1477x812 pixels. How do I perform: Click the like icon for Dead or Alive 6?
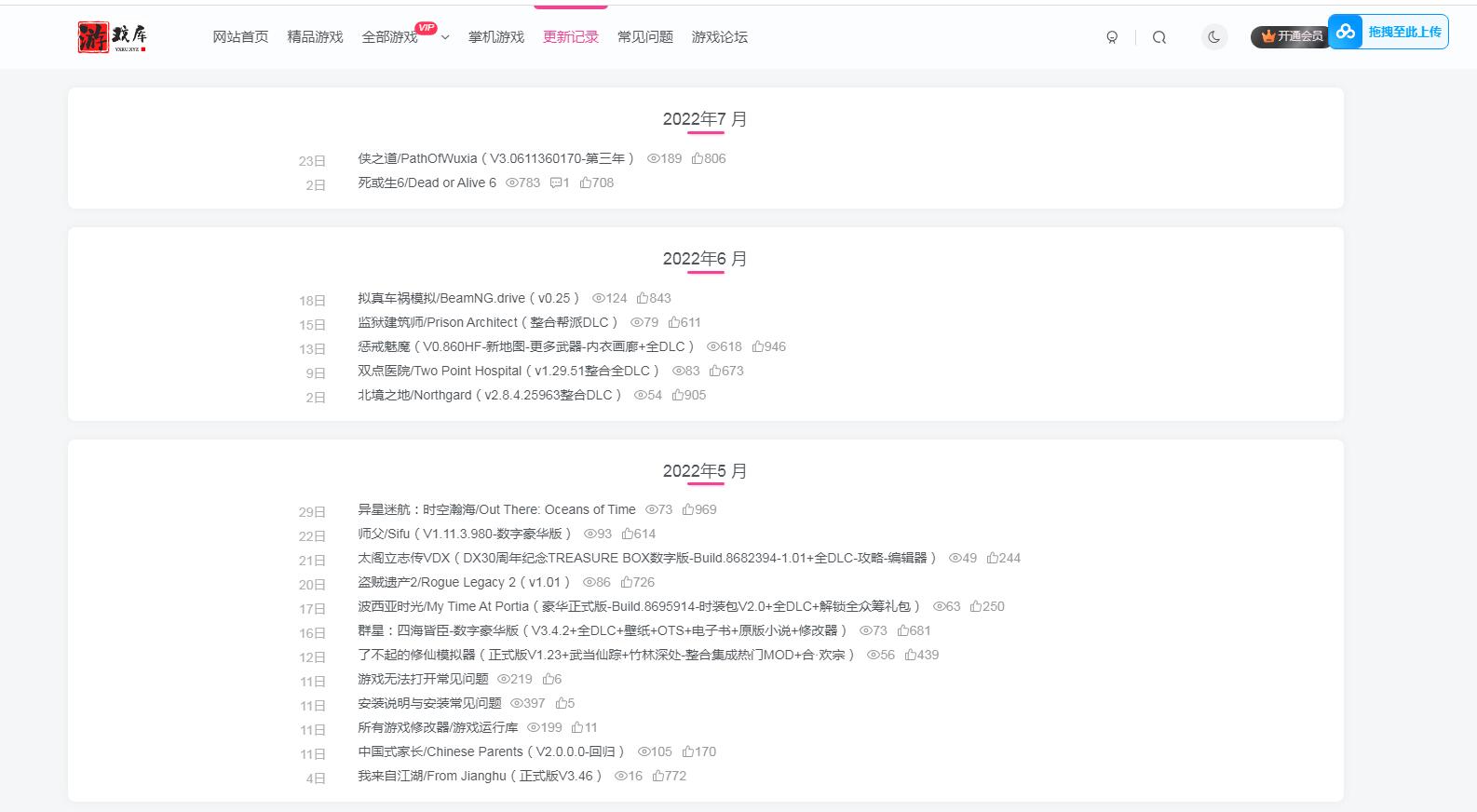(x=586, y=183)
